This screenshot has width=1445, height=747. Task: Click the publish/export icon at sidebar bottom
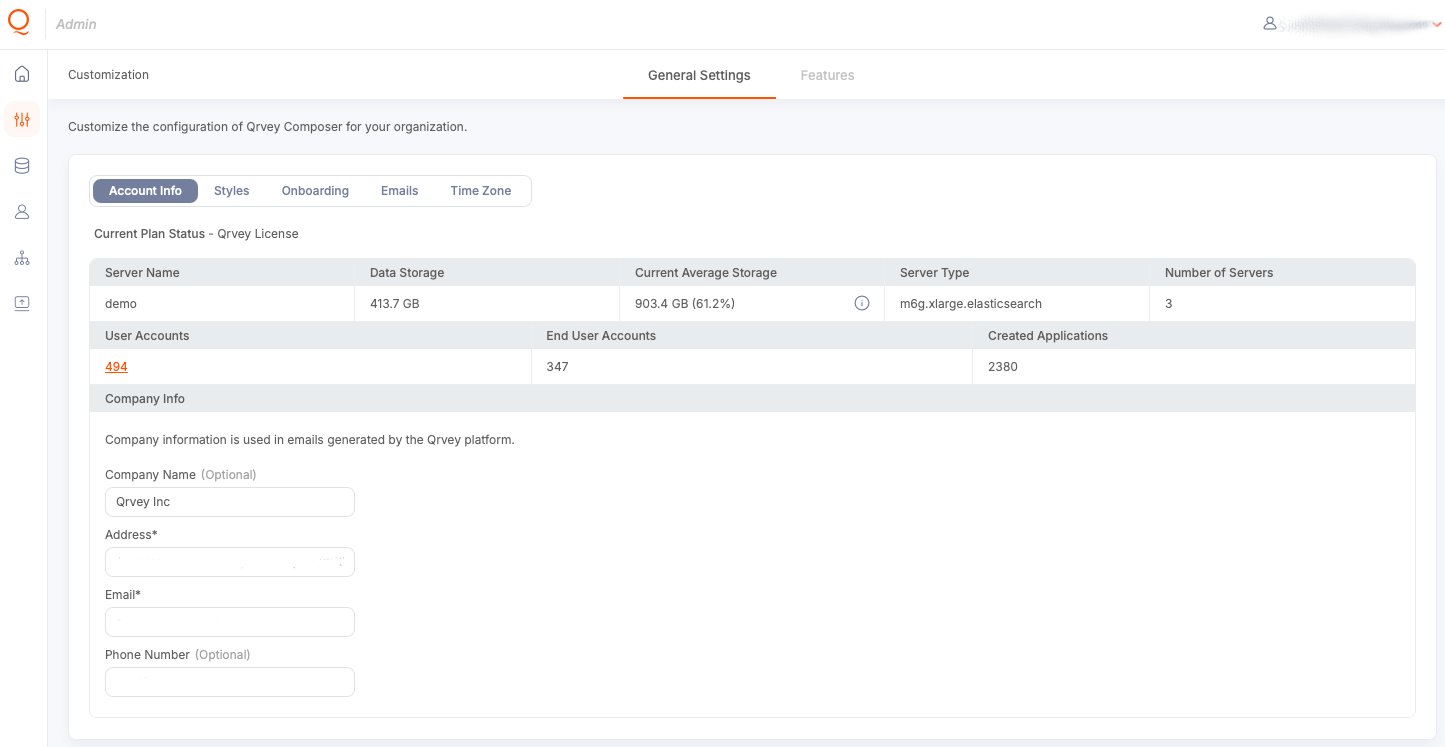[21, 303]
